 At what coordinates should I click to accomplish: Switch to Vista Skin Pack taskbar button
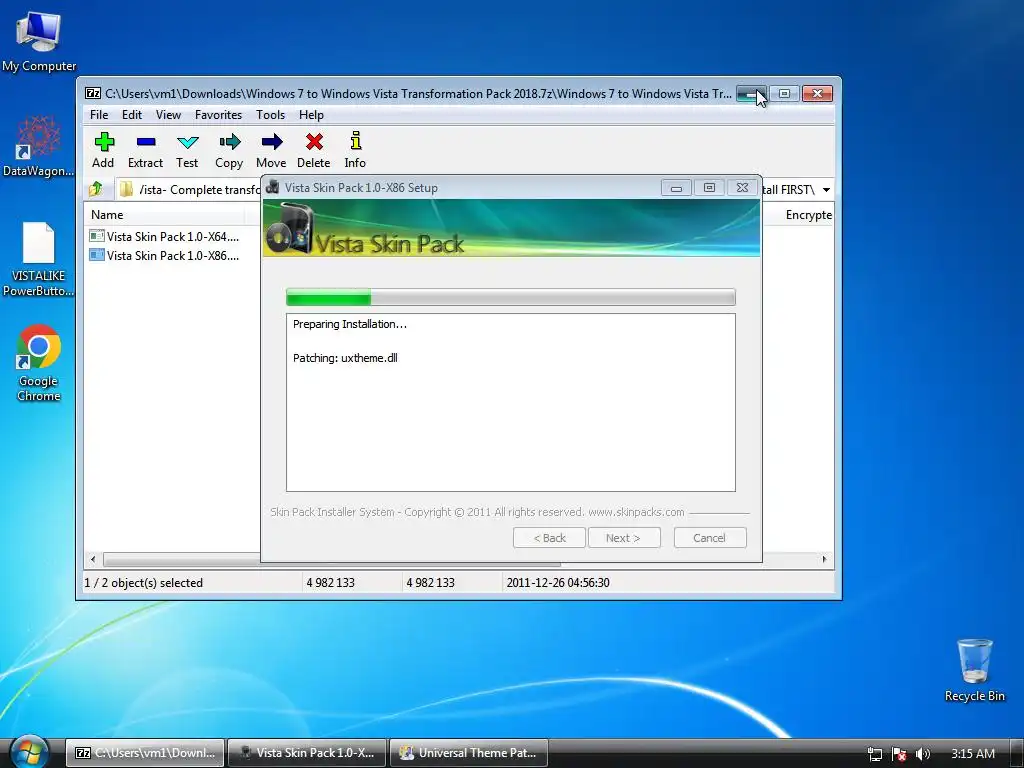307,753
